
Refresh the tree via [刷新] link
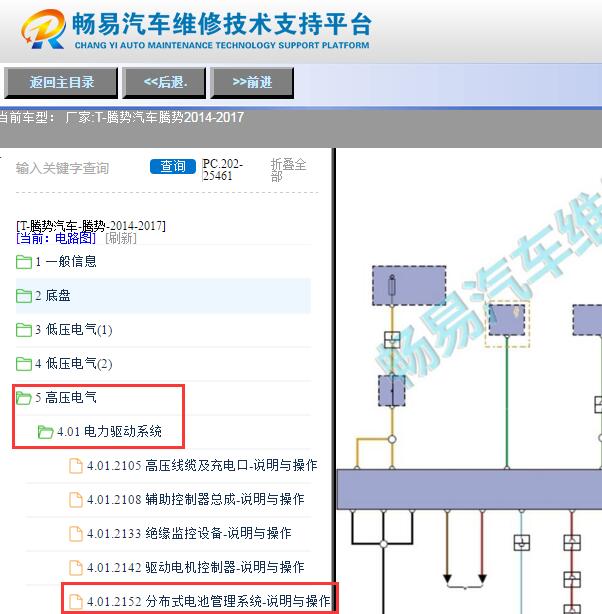[121, 238]
